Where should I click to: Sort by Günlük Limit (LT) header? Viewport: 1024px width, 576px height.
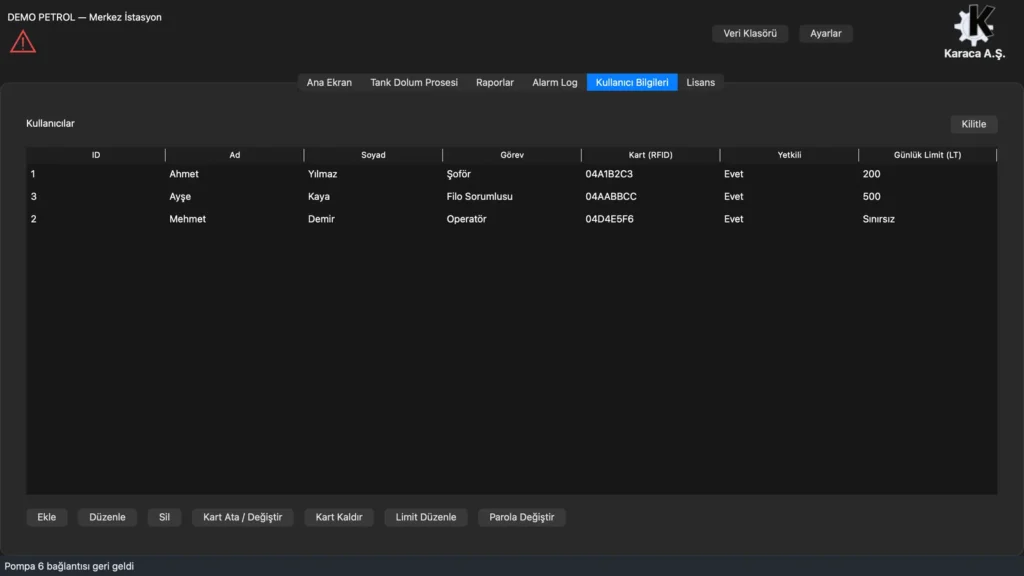[x=927, y=155]
